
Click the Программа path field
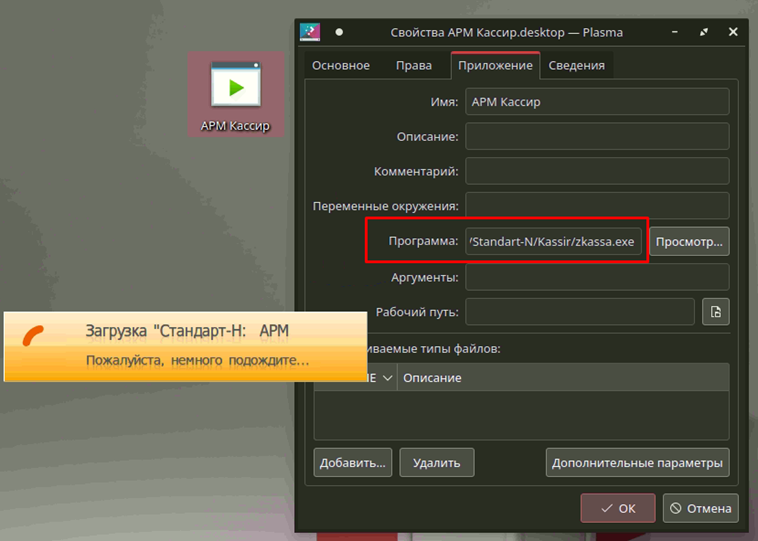click(554, 241)
